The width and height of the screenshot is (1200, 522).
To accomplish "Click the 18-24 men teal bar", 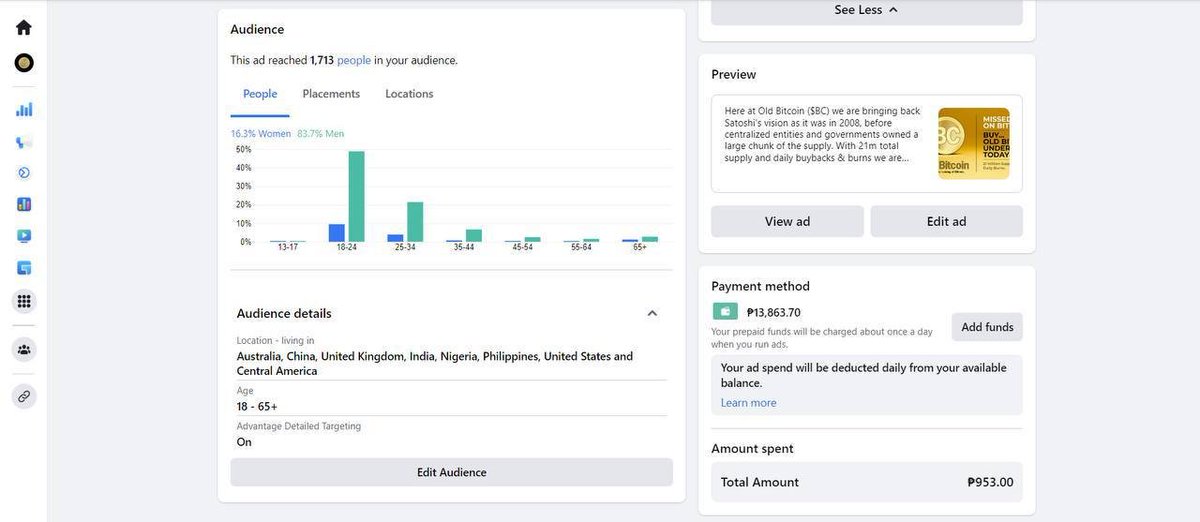I will pyautogui.click(x=356, y=196).
